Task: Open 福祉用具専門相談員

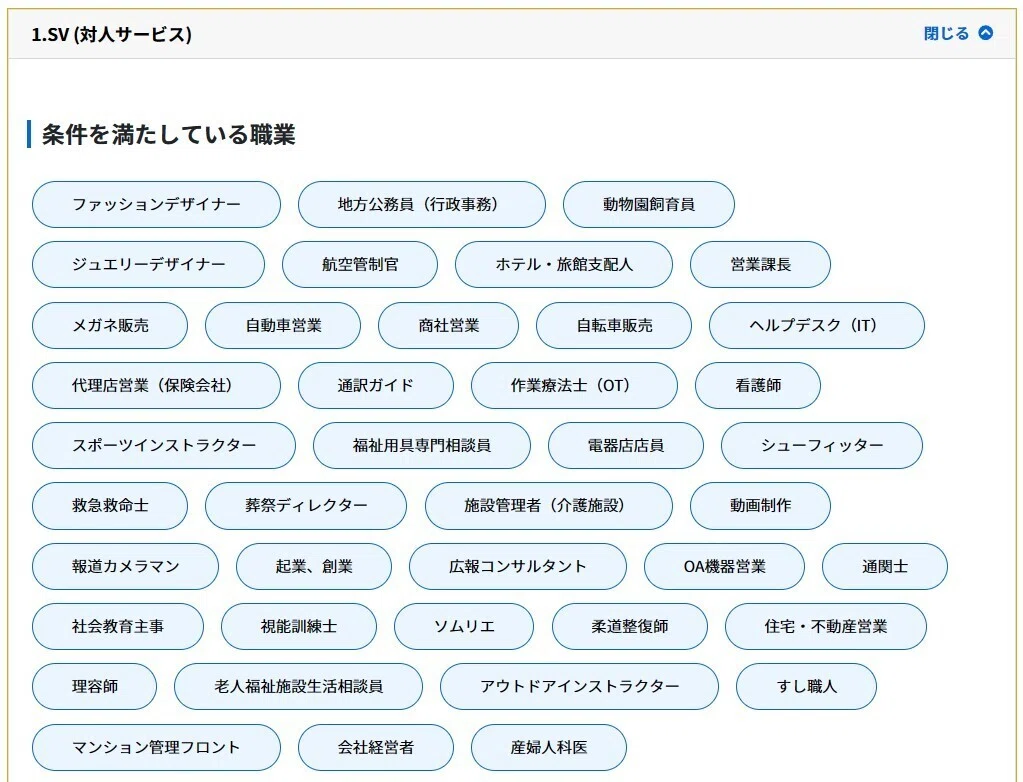Action: pyautogui.click(x=421, y=445)
